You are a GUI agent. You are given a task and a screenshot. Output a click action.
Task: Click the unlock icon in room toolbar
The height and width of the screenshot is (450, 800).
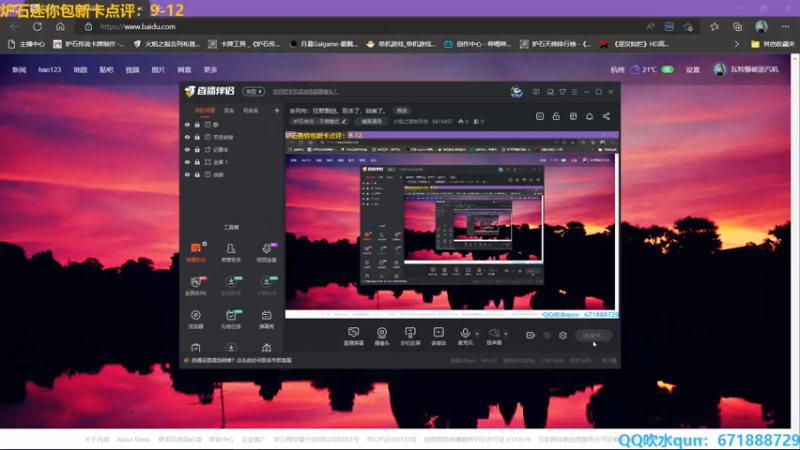(556, 116)
